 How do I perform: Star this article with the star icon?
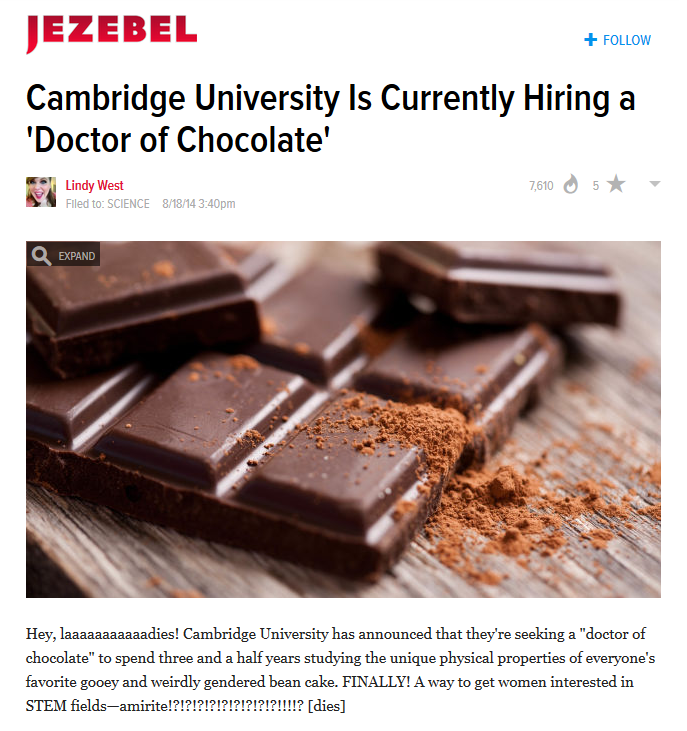(x=616, y=185)
